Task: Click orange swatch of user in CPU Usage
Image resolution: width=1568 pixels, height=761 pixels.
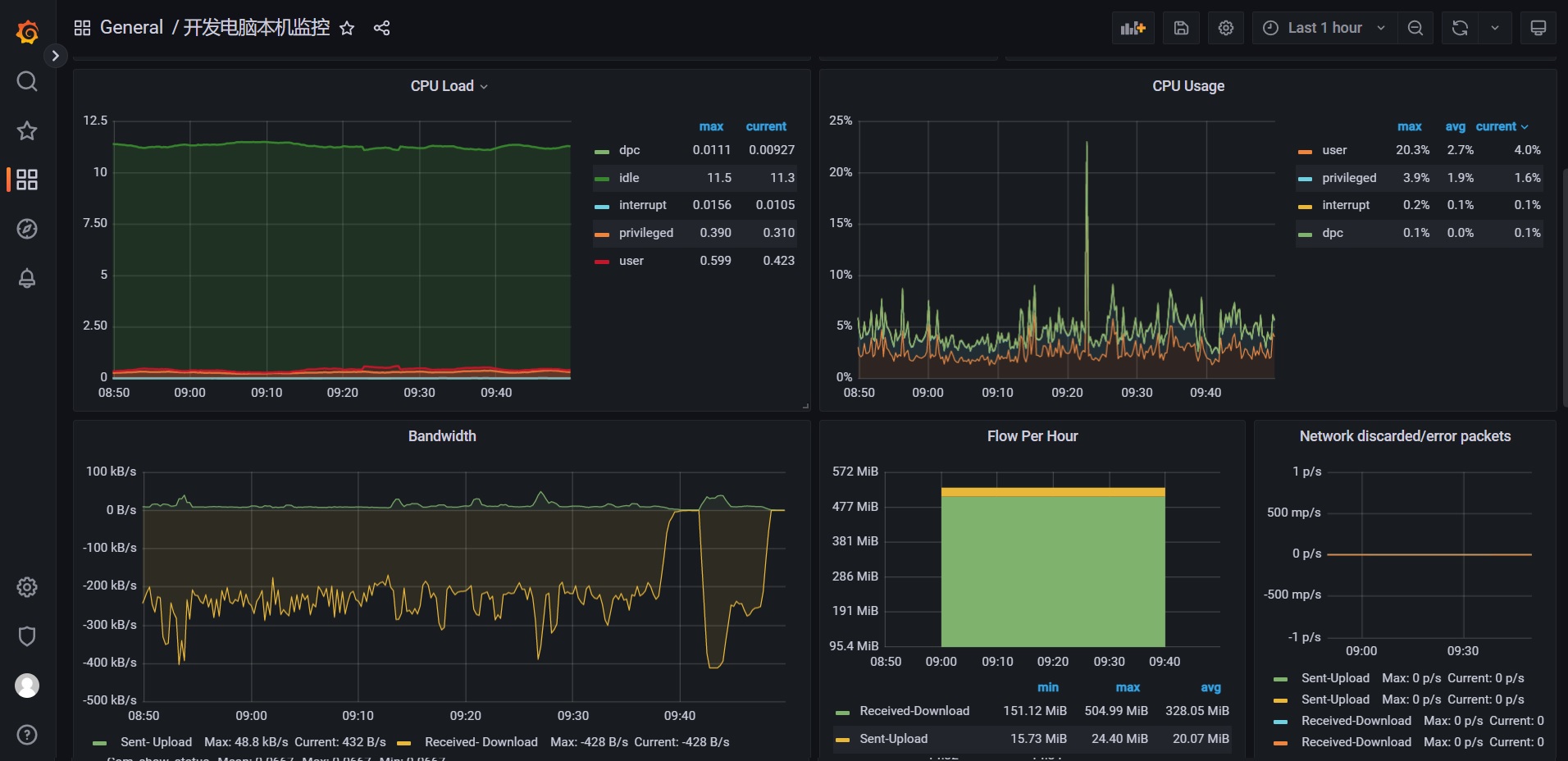Action: pyautogui.click(x=1305, y=152)
